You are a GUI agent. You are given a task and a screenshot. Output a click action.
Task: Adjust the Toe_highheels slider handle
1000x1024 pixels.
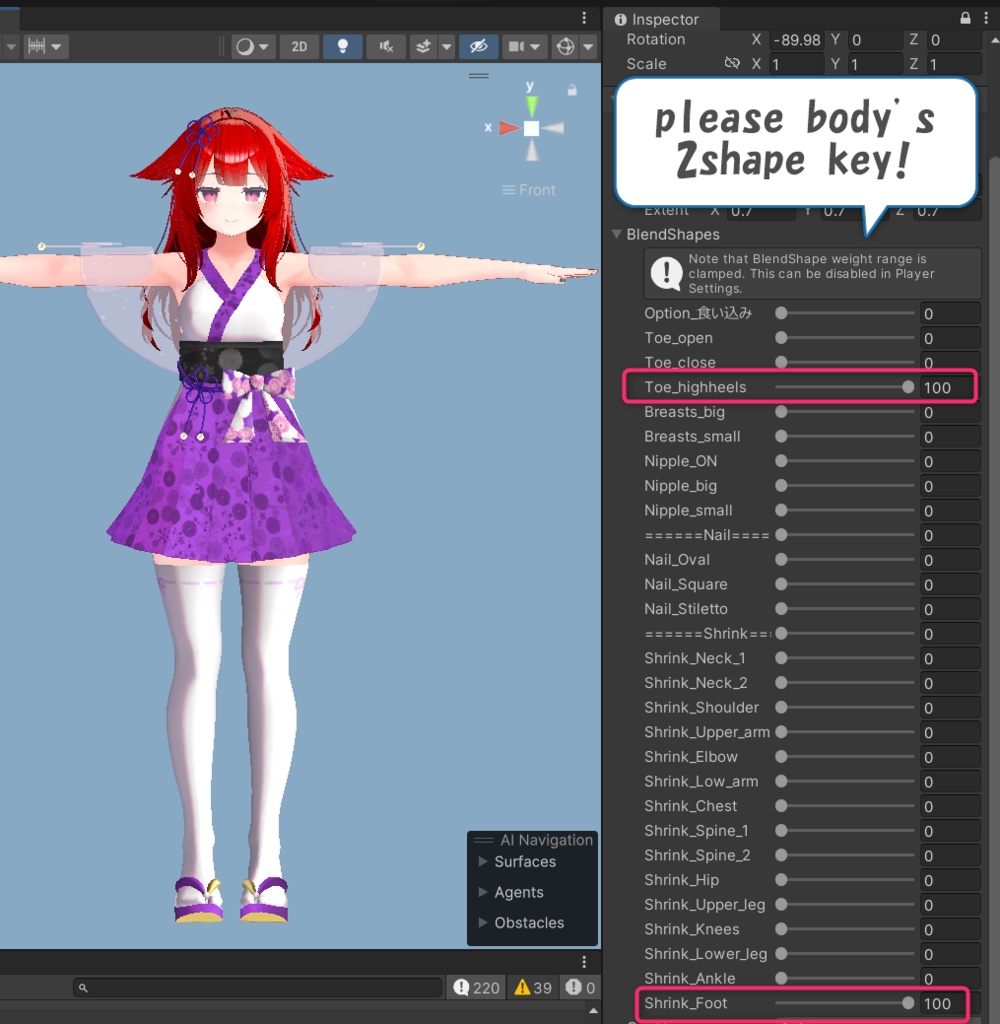[907, 387]
